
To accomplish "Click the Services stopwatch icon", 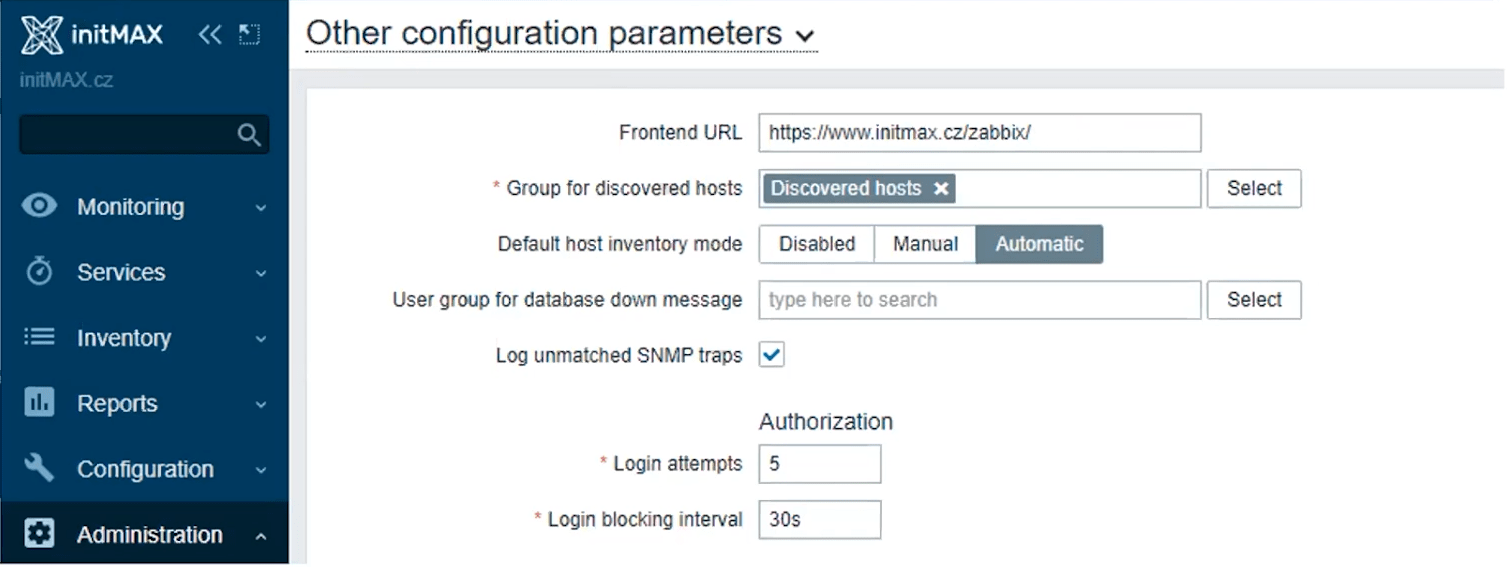I will click(x=39, y=272).
